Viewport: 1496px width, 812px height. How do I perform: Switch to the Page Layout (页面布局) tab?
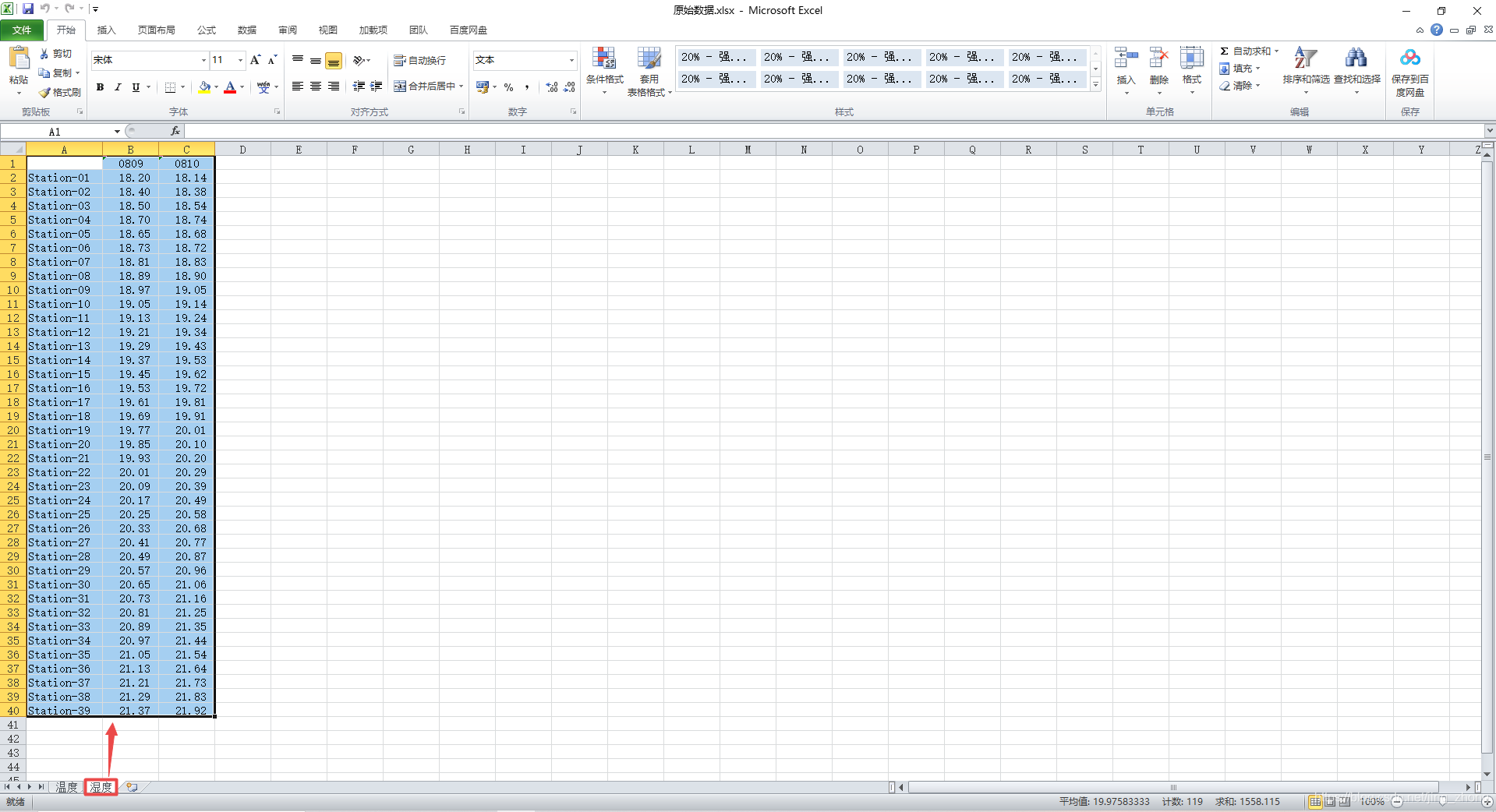(157, 30)
